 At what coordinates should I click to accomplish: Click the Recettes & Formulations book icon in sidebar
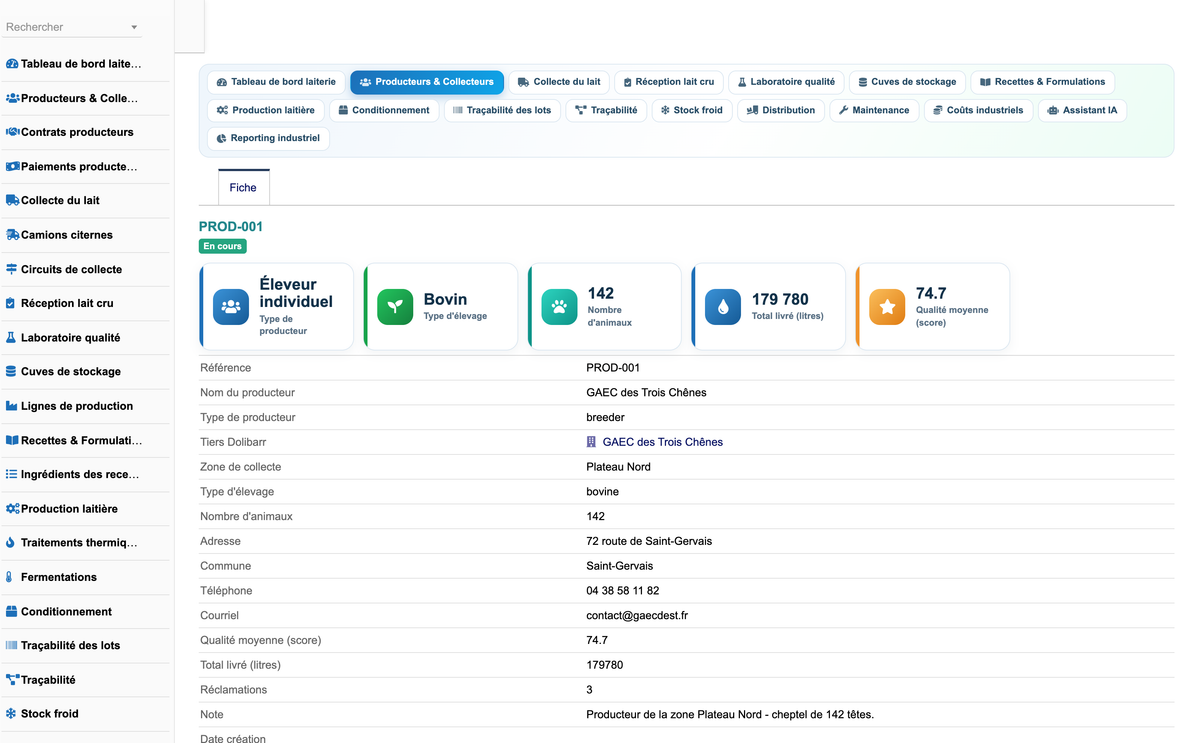click(12, 440)
